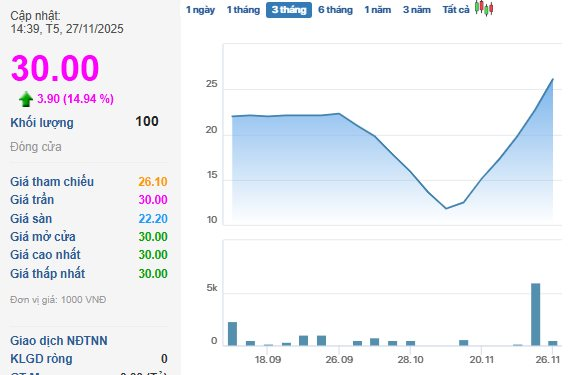575x375 pixels.
Task: Show Tất cả full history range
Action: pyautogui.click(x=456, y=10)
